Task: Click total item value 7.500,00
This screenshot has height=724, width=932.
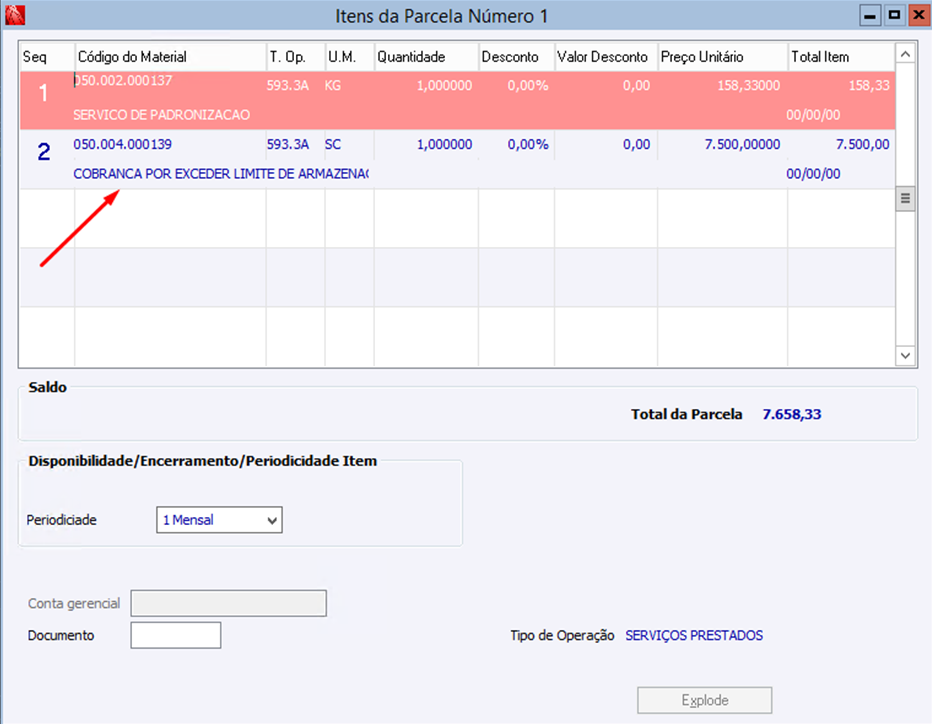Action: tap(862, 144)
